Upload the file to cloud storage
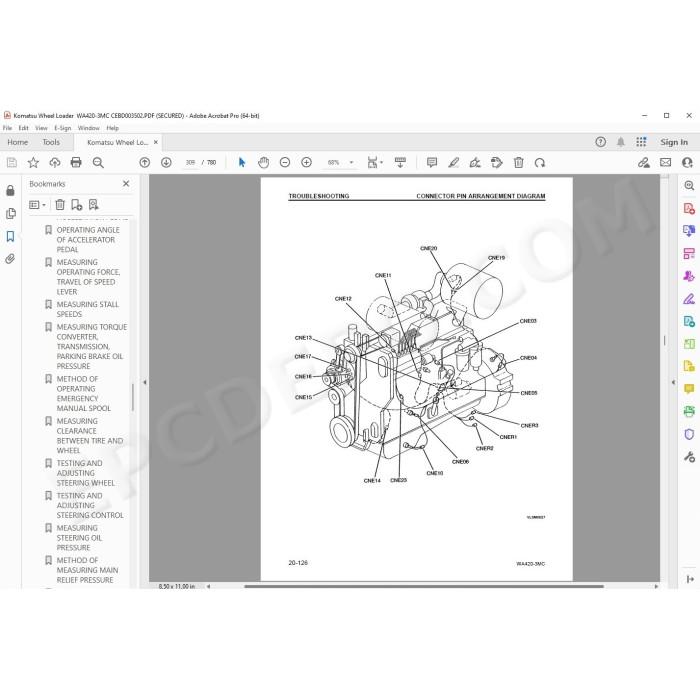 pos(54,162)
